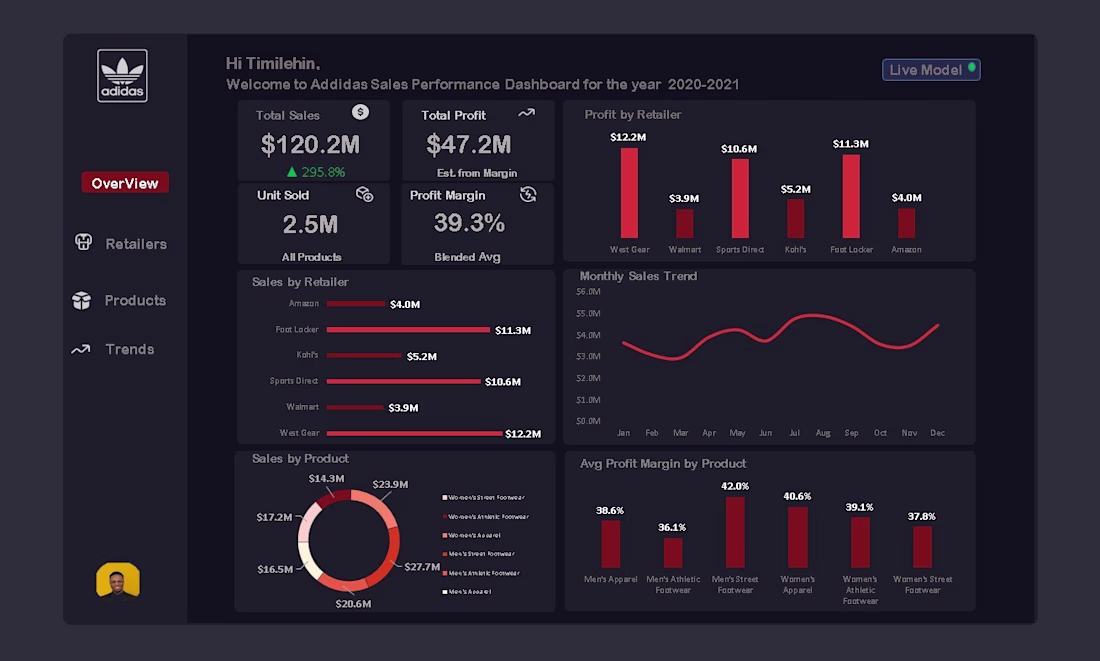This screenshot has height=661, width=1100.
Task: Click the green up triangle by 295.8%
Action: pos(292,171)
